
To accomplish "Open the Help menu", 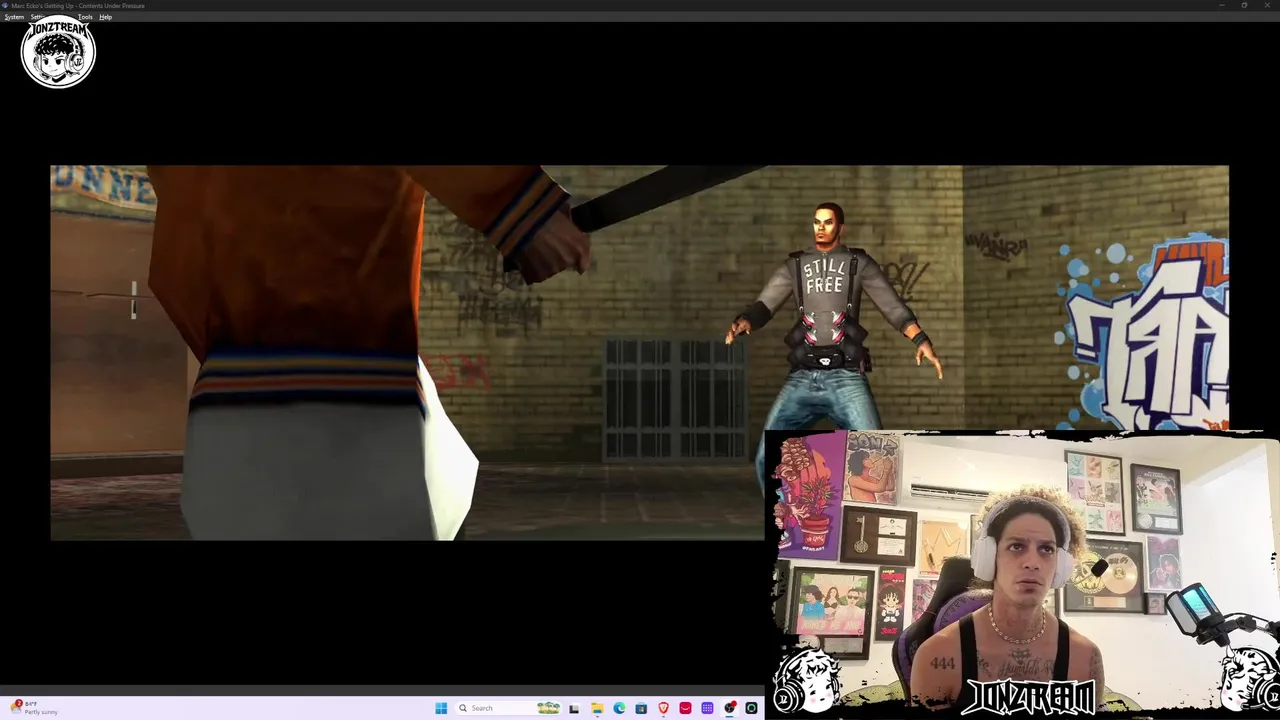I will [105, 17].
